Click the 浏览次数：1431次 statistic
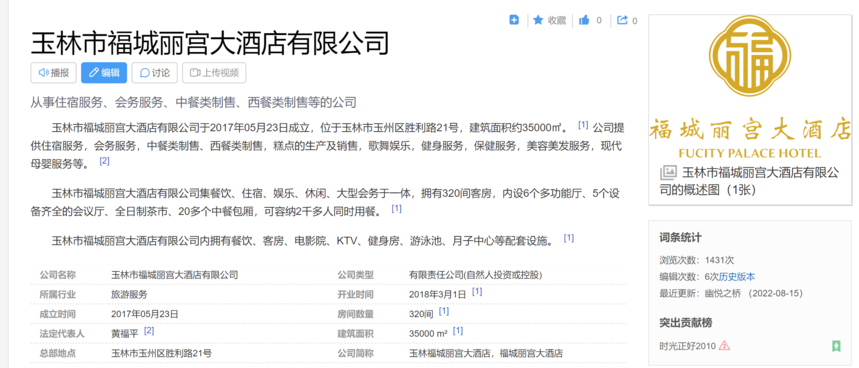 click(x=697, y=260)
